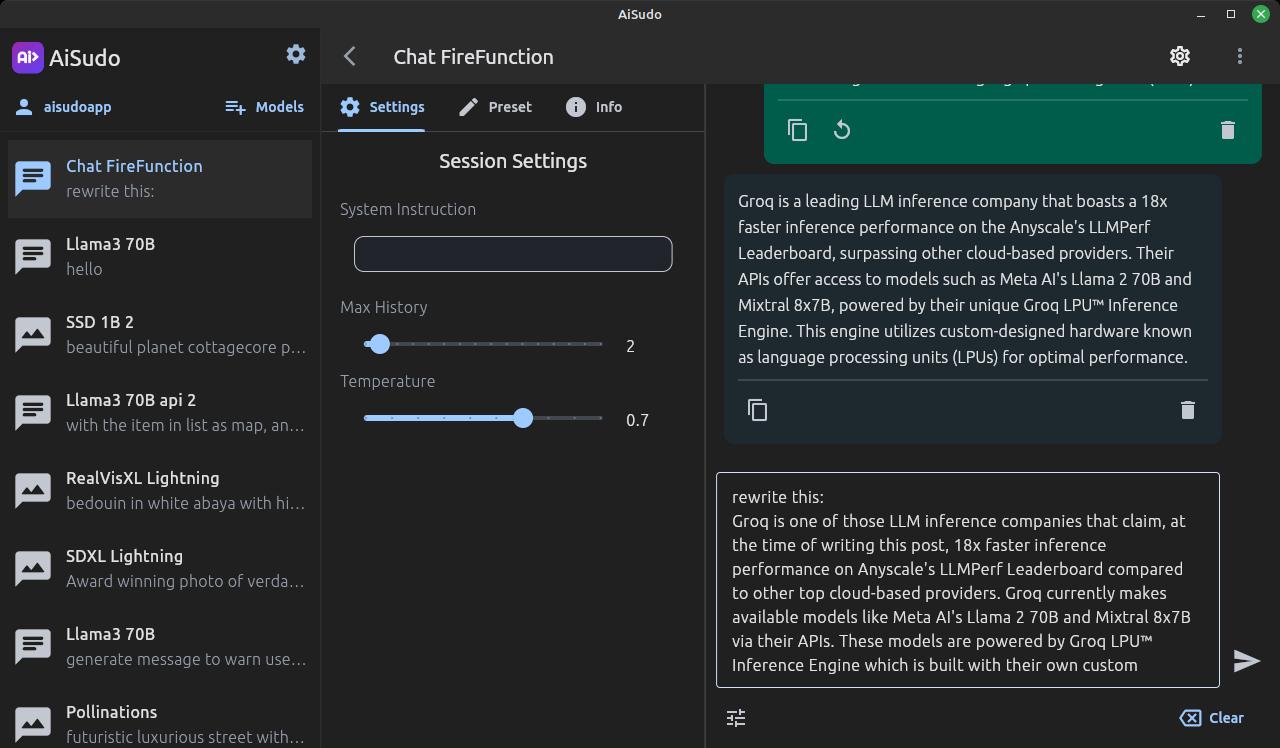Copy the Groq response message
1280x748 pixels.
[757, 410]
